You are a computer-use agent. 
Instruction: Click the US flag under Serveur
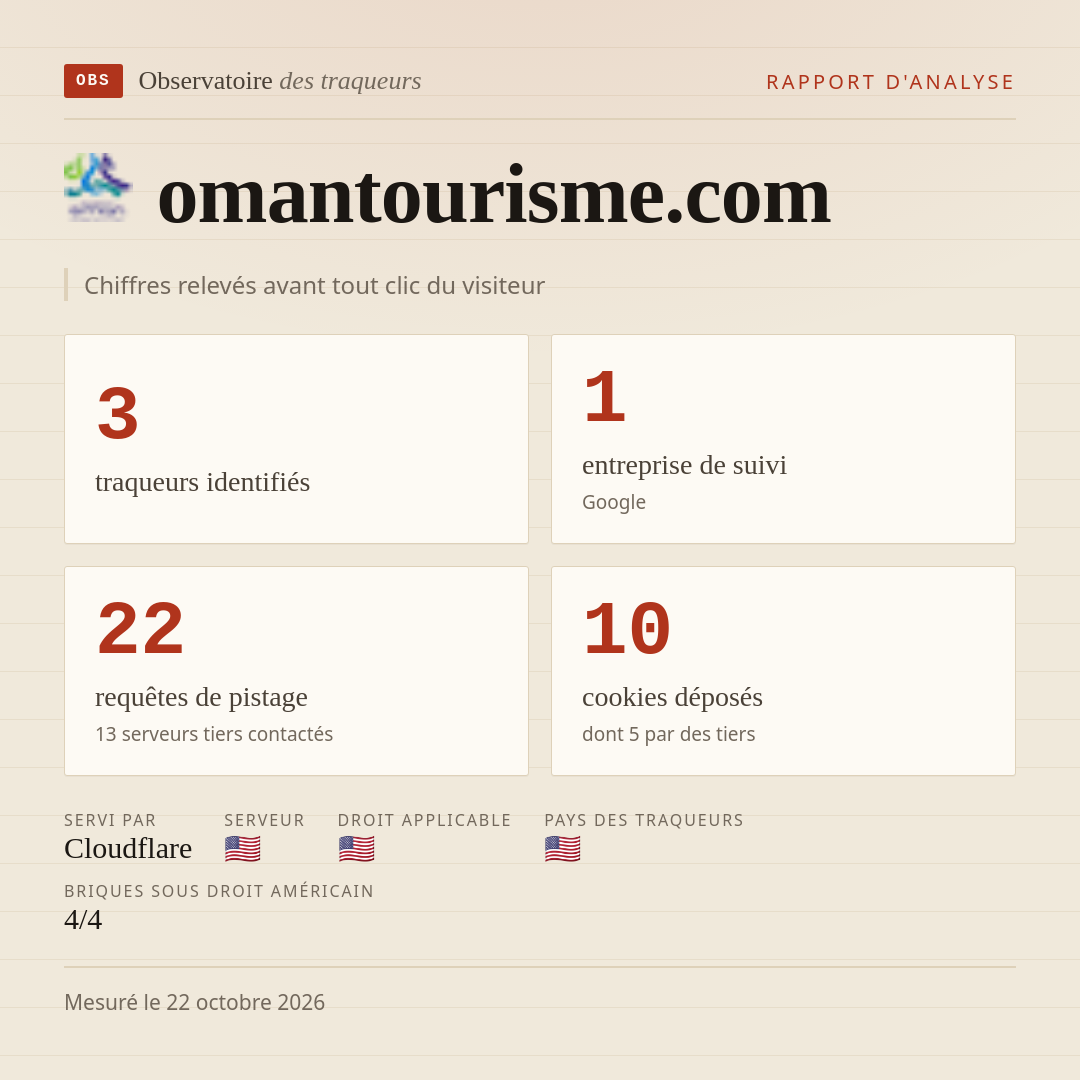click(242, 849)
